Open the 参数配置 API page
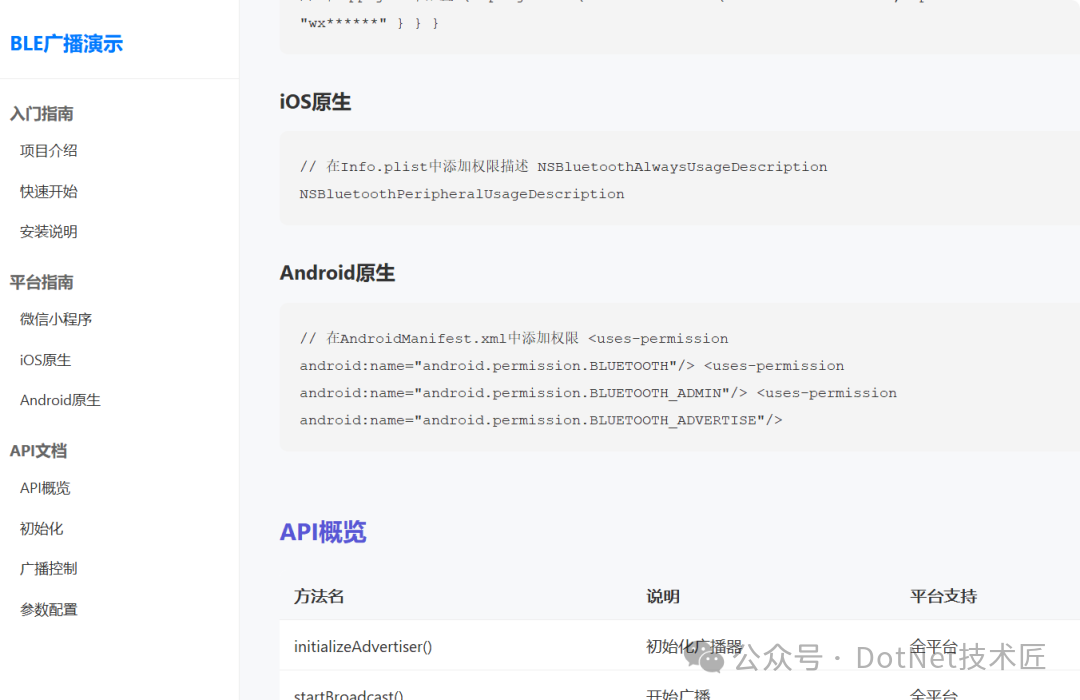This screenshot has width=1080, height=700. click(47, 608)
